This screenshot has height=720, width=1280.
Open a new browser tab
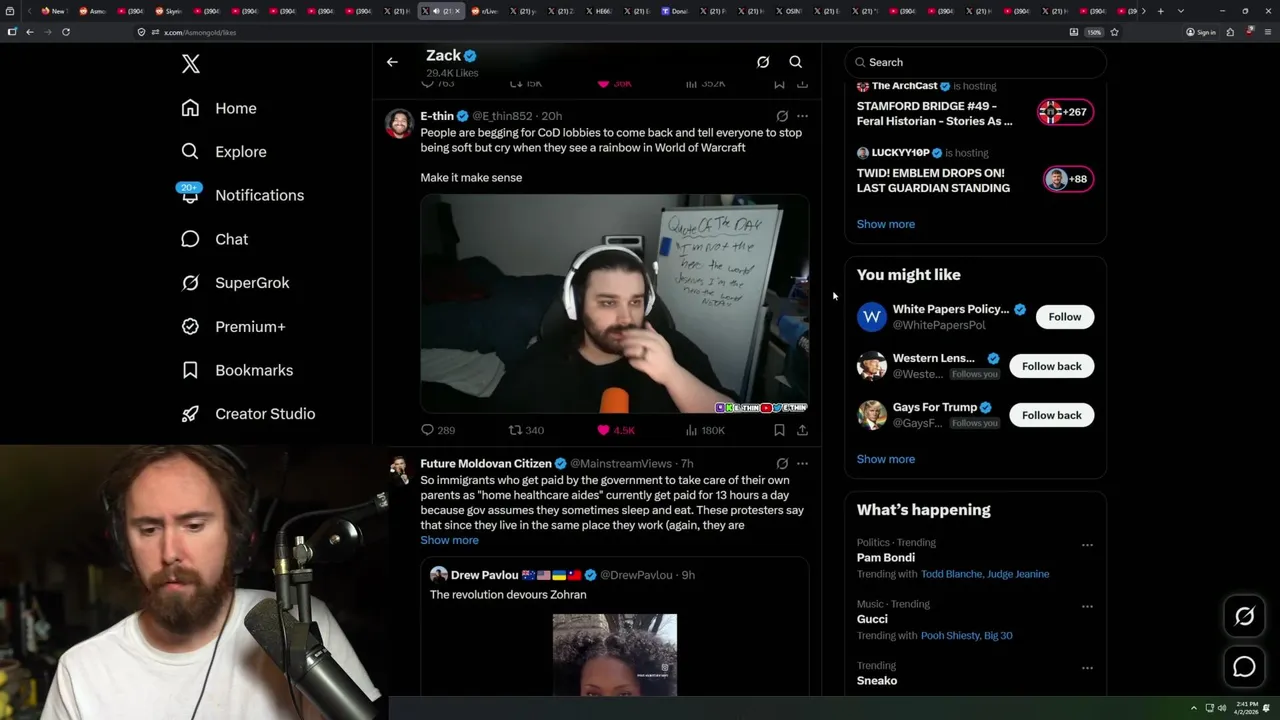(1160, 11)
